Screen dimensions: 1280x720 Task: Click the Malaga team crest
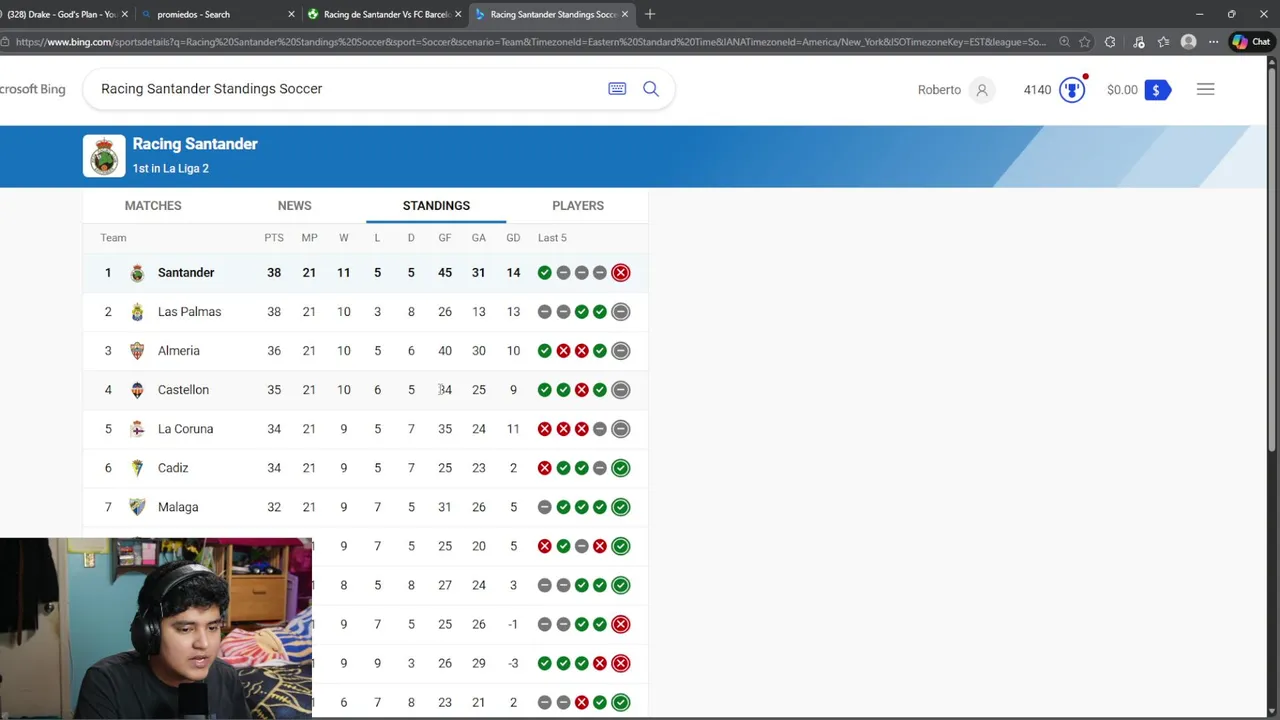pos(138,507)
